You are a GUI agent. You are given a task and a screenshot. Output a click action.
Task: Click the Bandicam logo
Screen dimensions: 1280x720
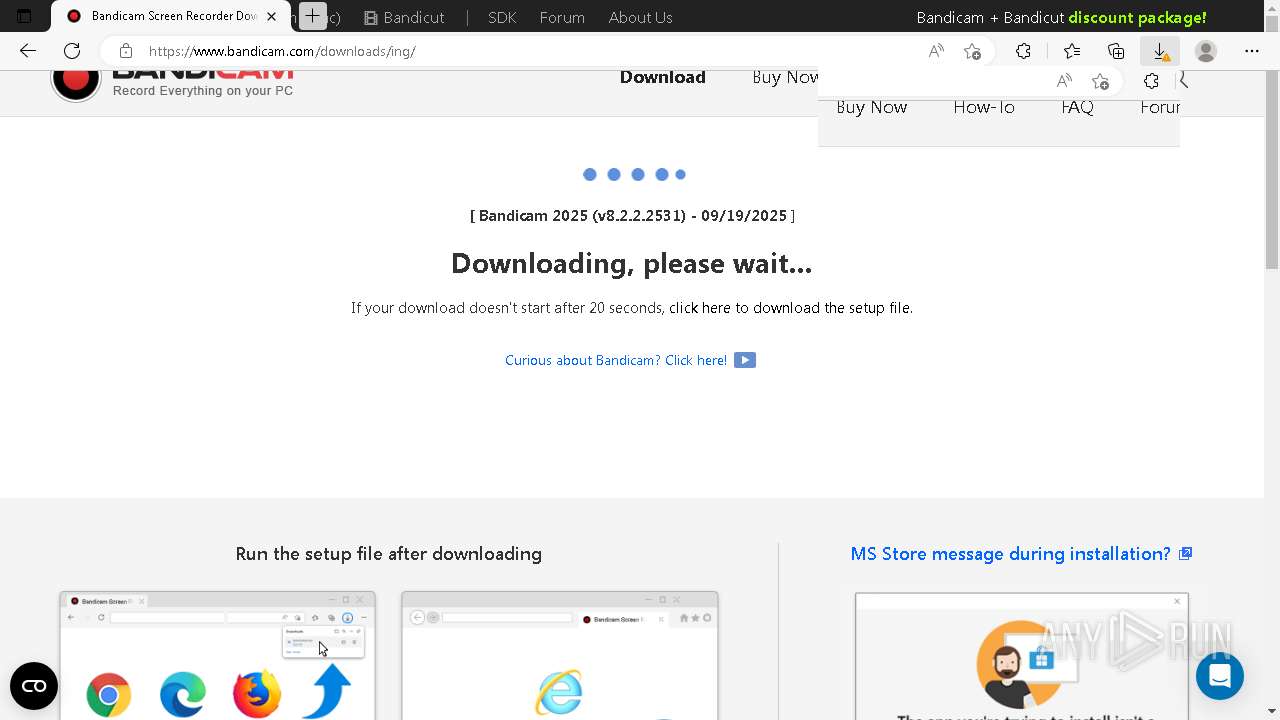172,82
